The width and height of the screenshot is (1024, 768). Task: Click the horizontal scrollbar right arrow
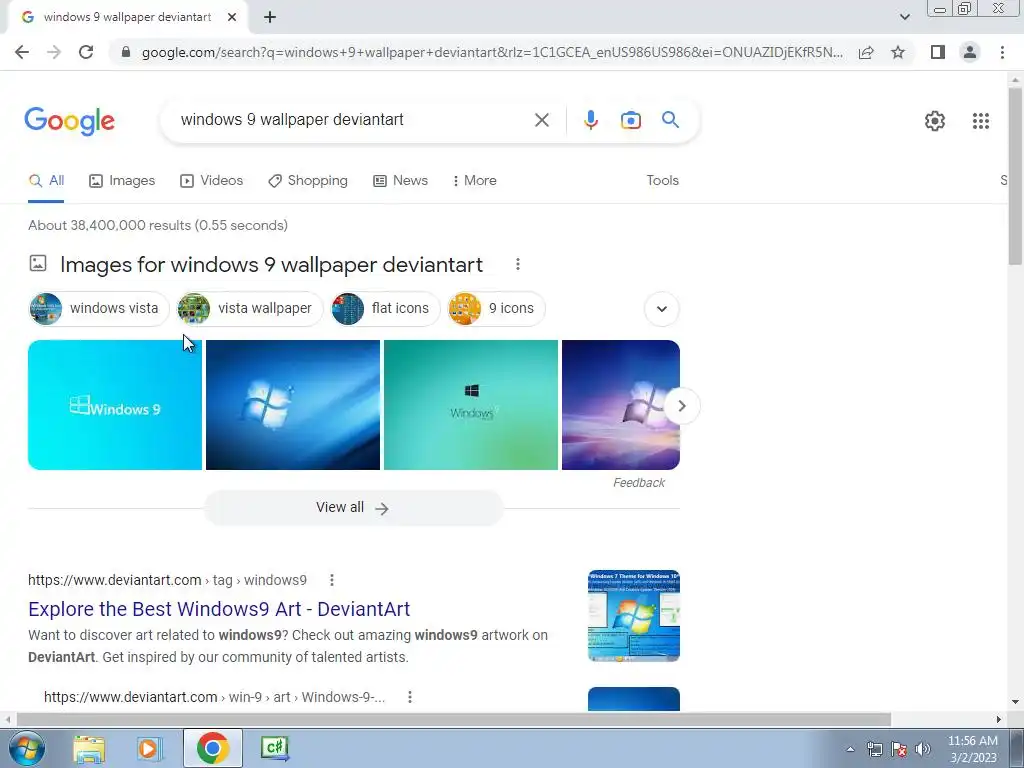tap(999, 719)
